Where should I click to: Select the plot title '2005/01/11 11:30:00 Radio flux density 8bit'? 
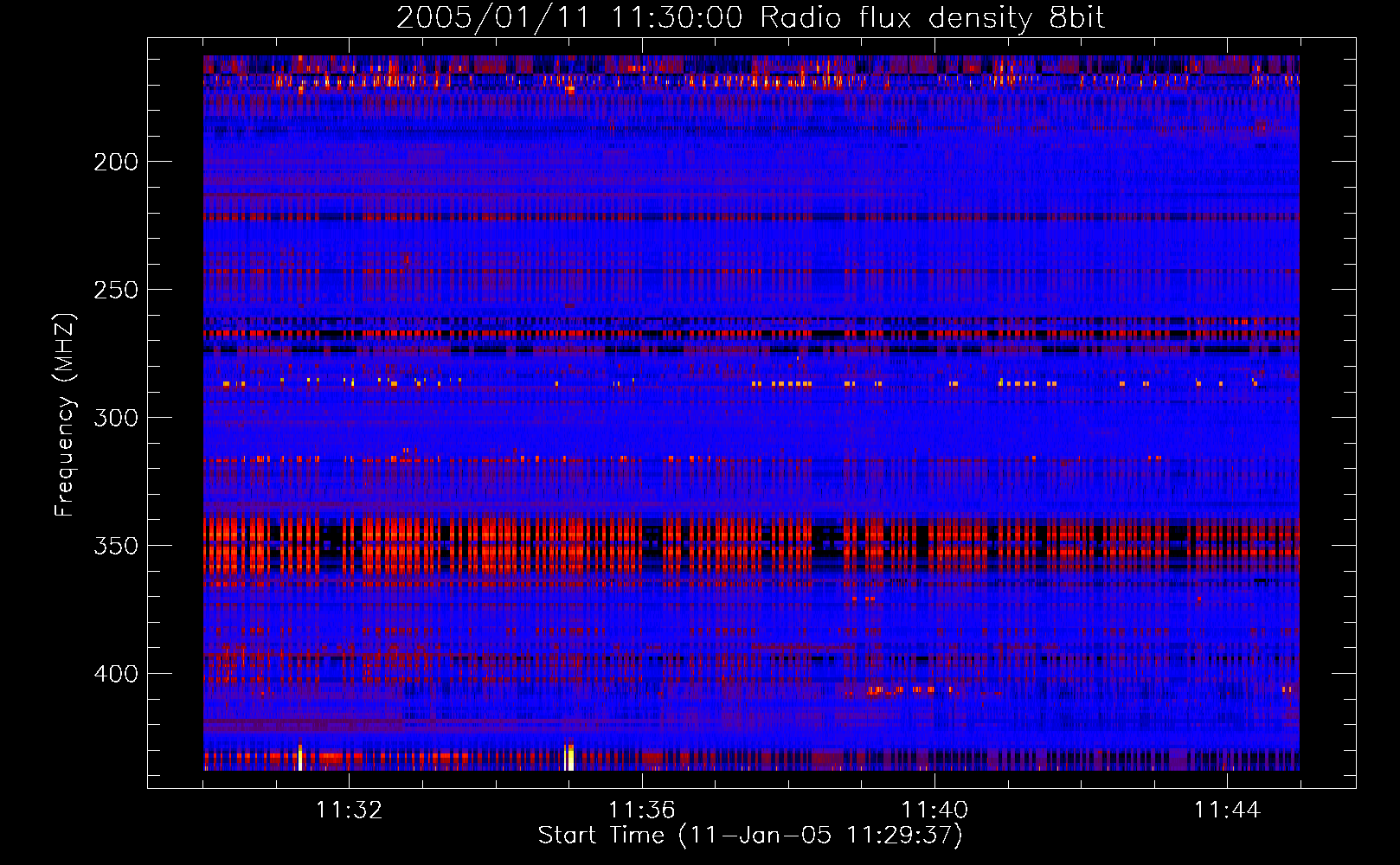tap(750, 18)
